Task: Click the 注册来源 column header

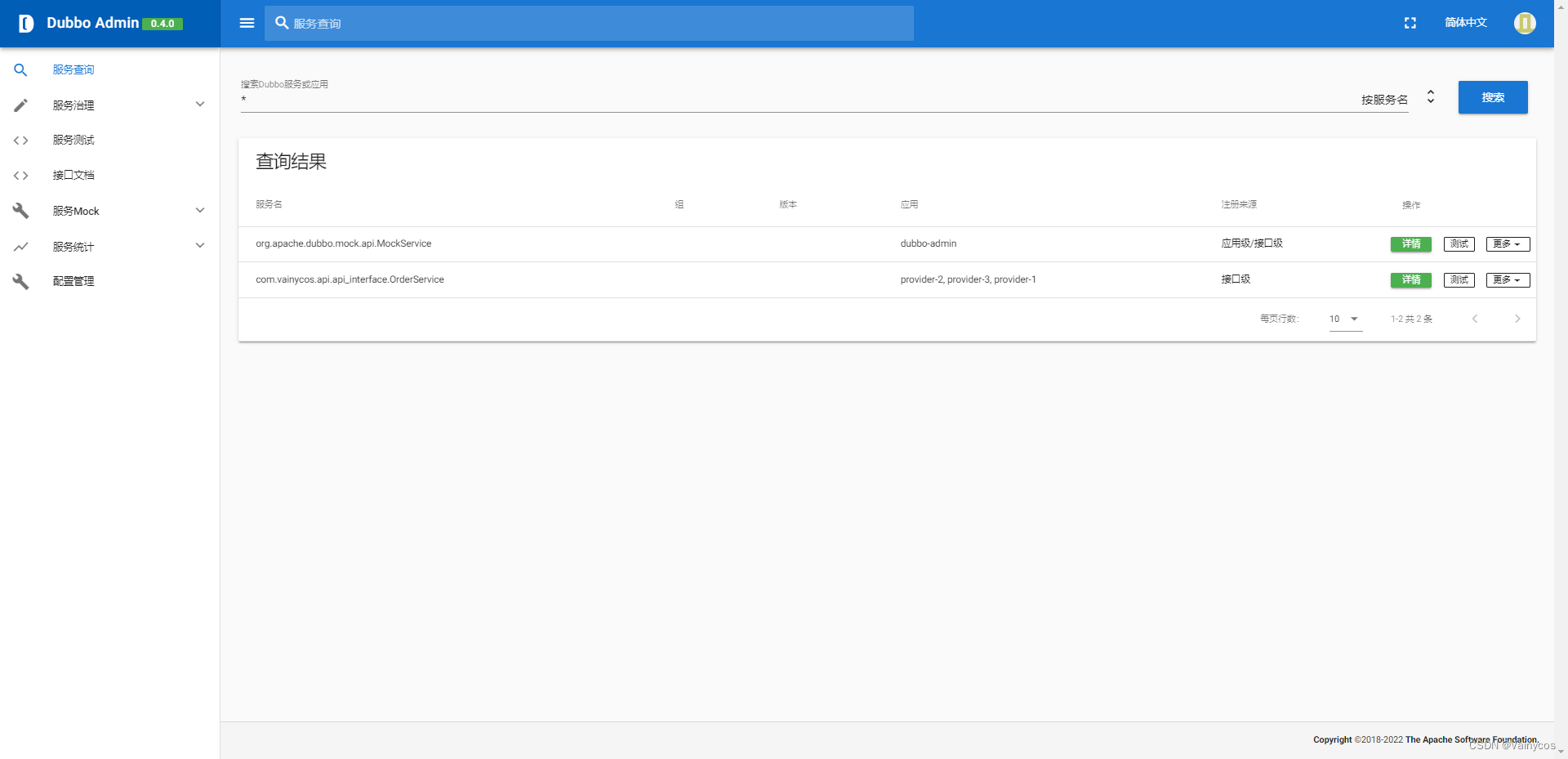Action: 1239,204
